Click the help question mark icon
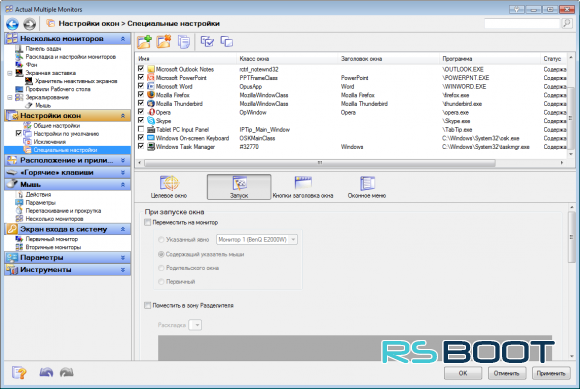 tap(19, 372)
